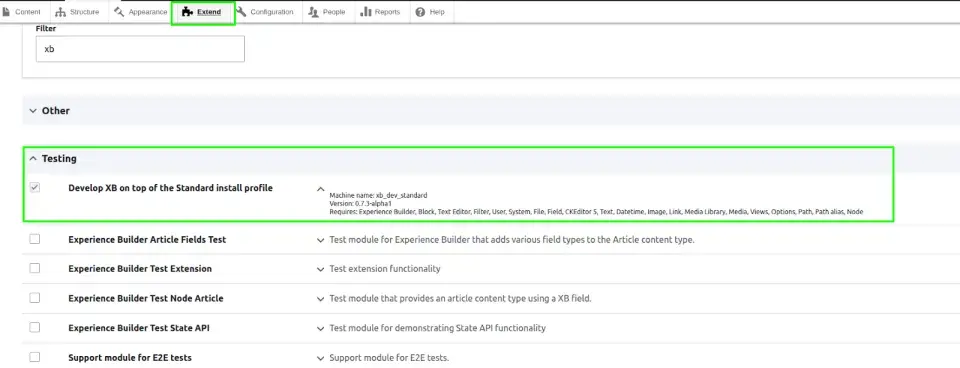
Task: Click the Filter text field containing xb
Action: tap(140, 48)
